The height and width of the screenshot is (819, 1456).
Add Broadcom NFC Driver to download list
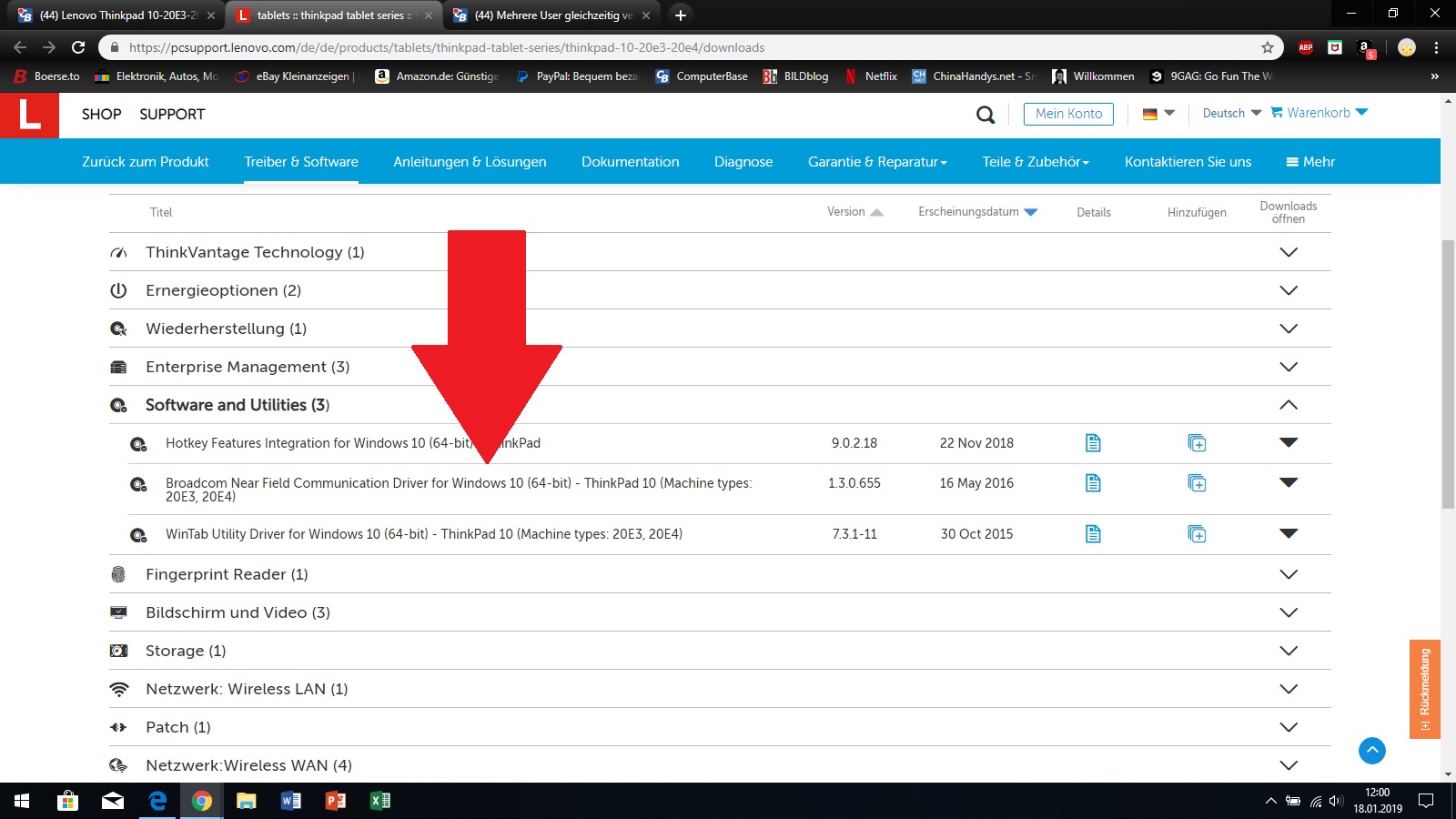1197,483
